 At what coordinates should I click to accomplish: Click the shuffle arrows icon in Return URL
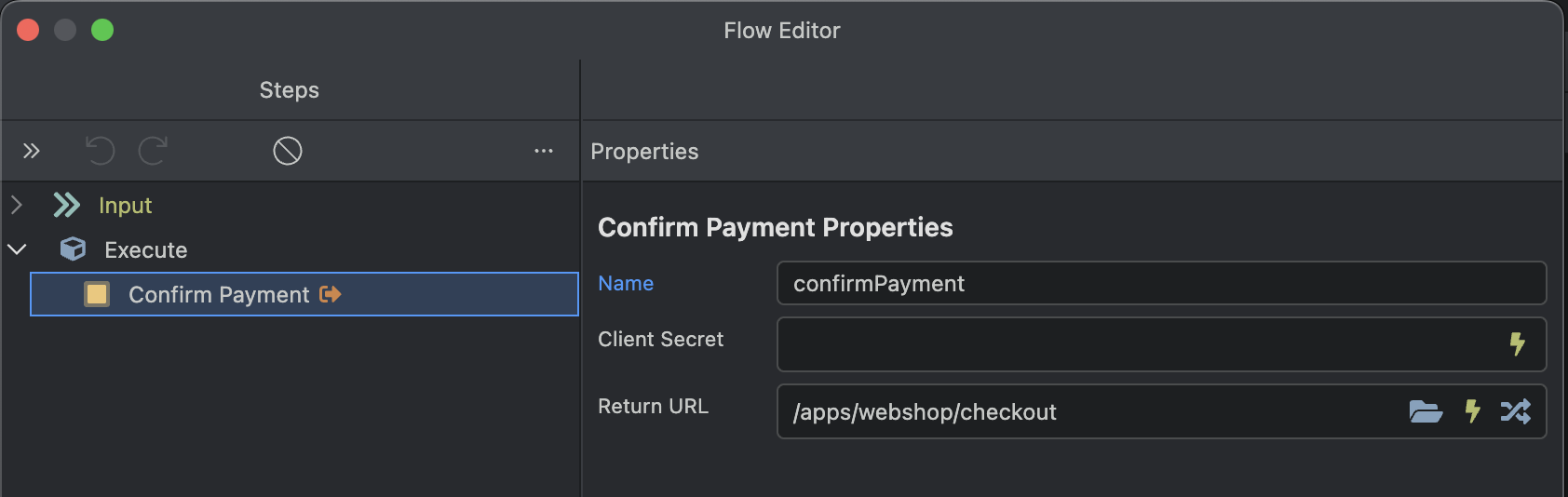click(x=1516, y=411)
